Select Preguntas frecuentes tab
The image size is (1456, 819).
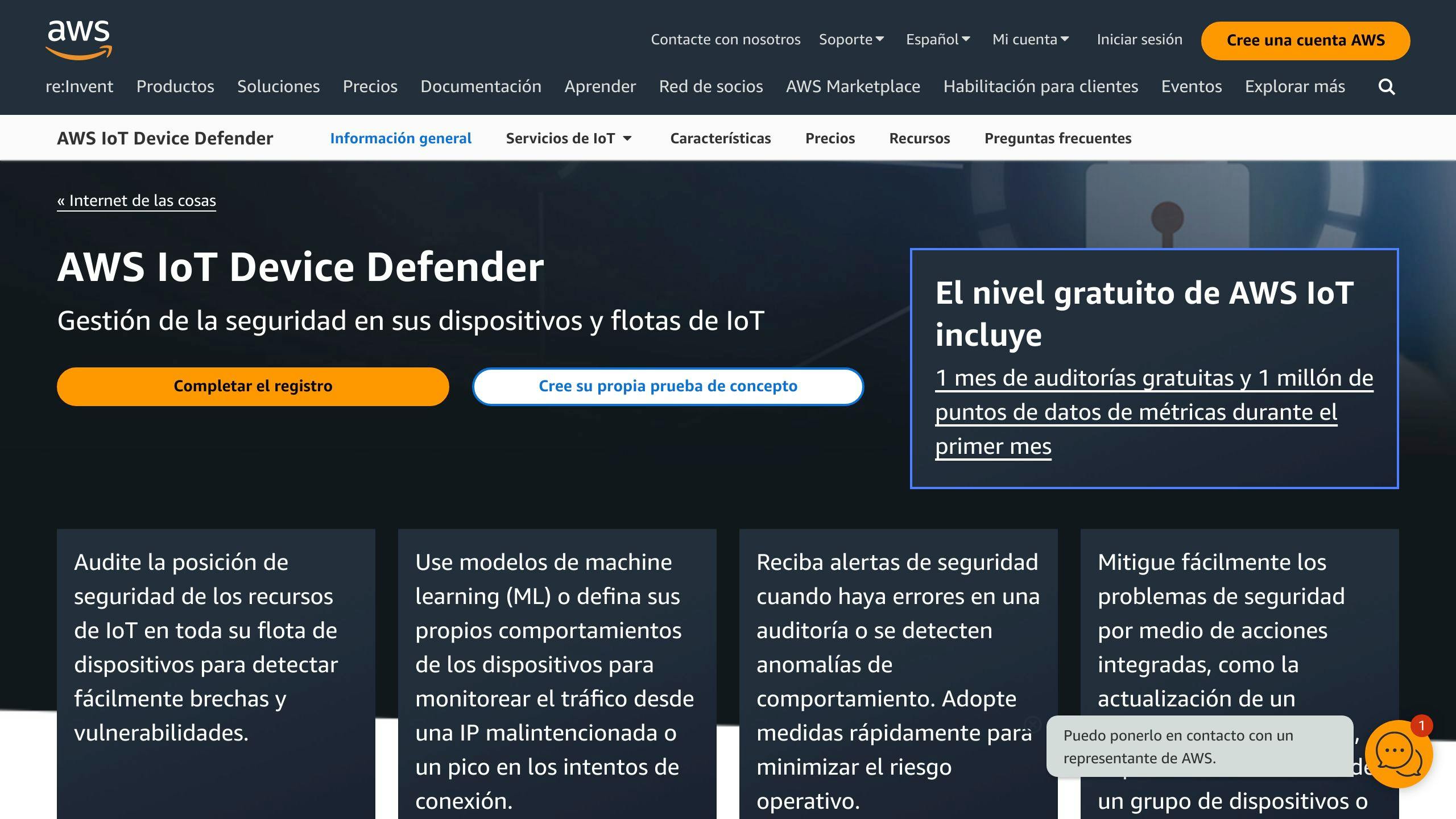click(1058, 138)
